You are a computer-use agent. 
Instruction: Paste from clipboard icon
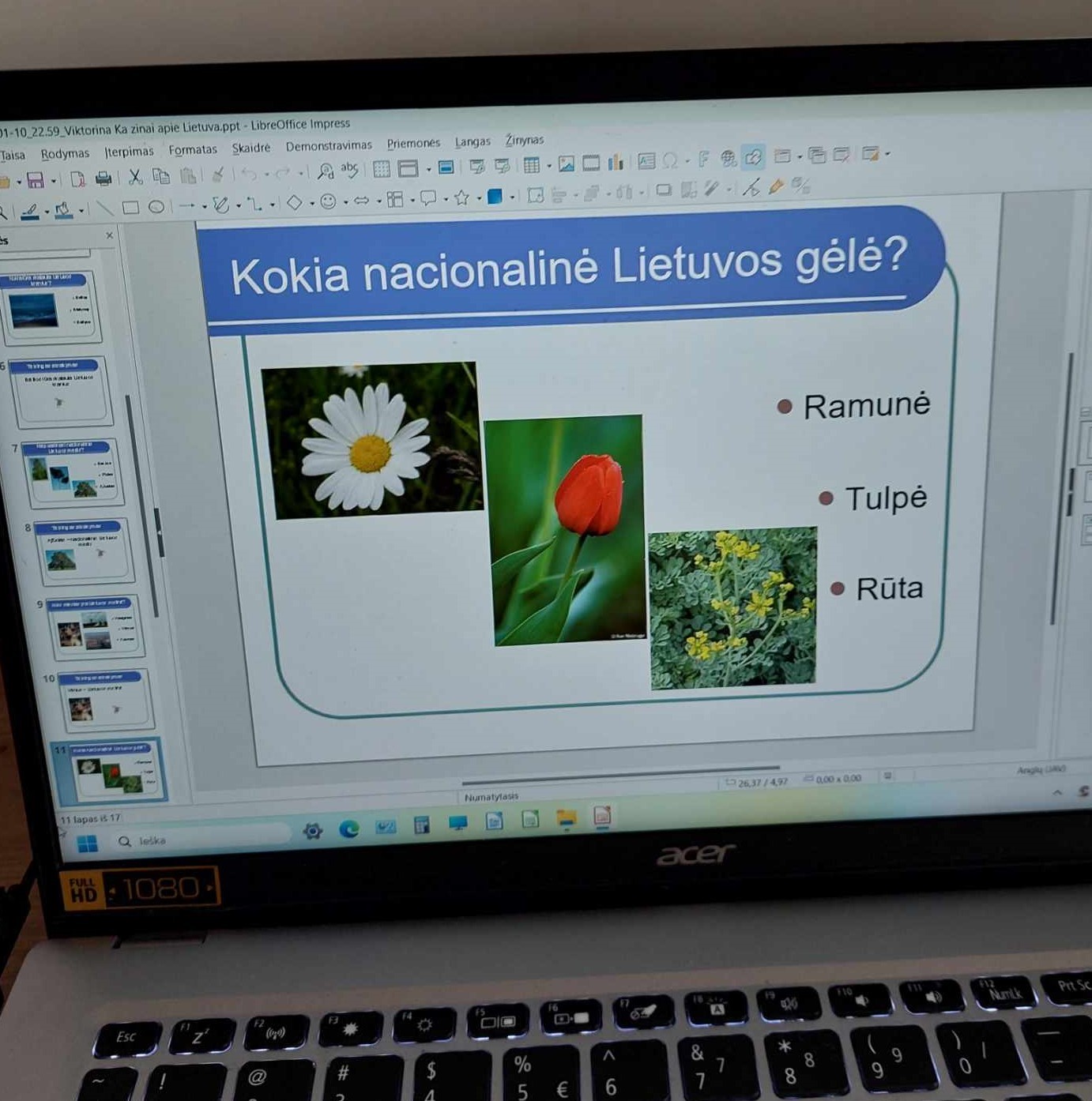187,175
